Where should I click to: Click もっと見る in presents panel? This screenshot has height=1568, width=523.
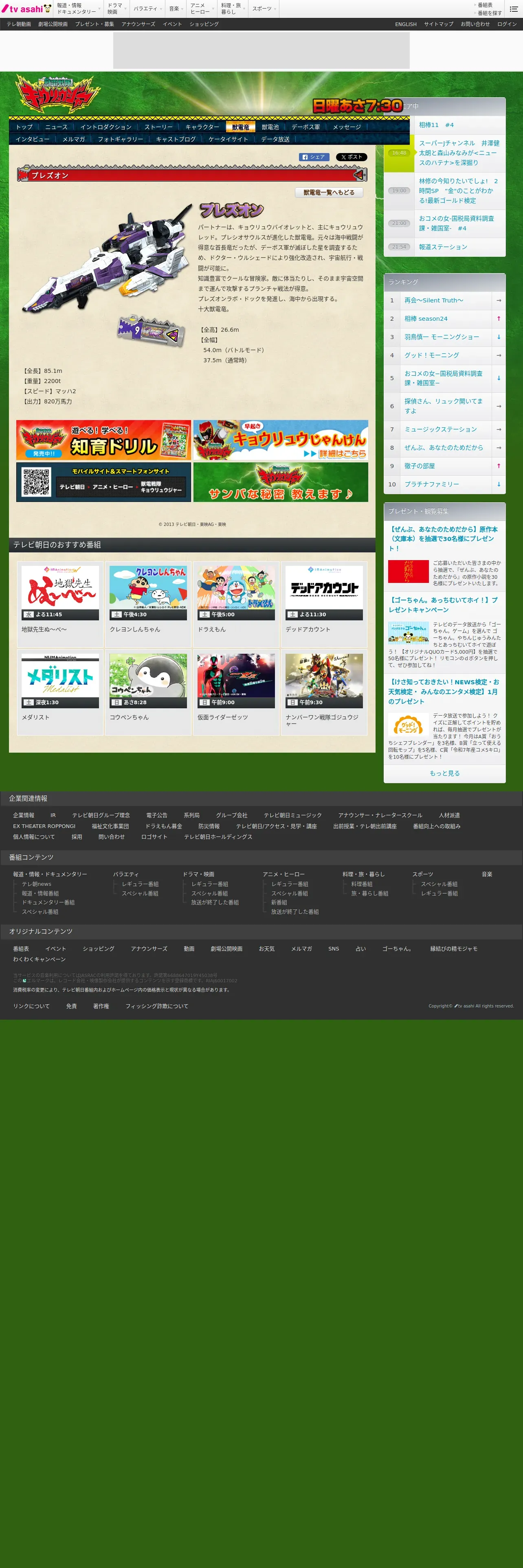[x=444, y=773]
